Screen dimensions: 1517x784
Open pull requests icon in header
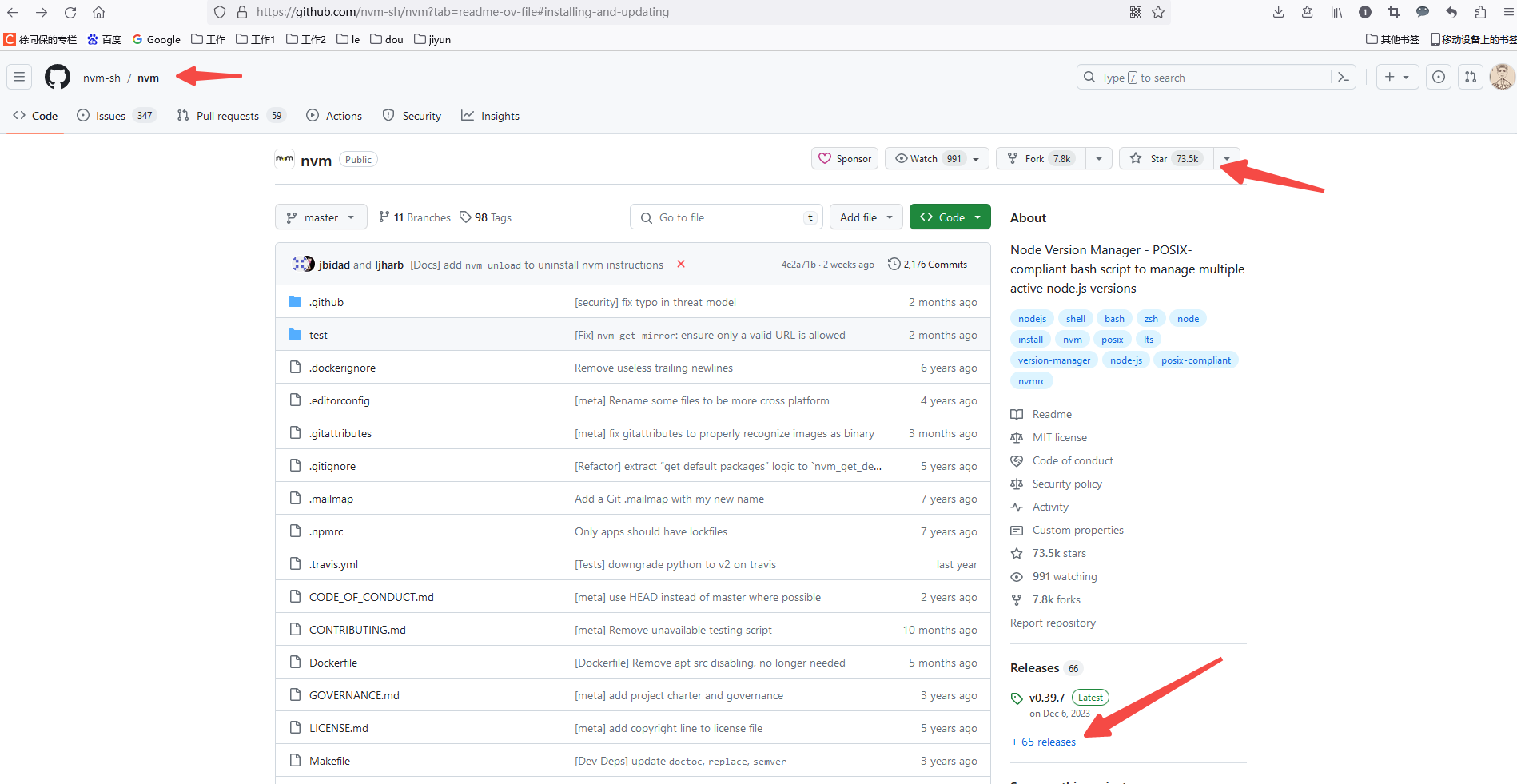point(1471,77)
